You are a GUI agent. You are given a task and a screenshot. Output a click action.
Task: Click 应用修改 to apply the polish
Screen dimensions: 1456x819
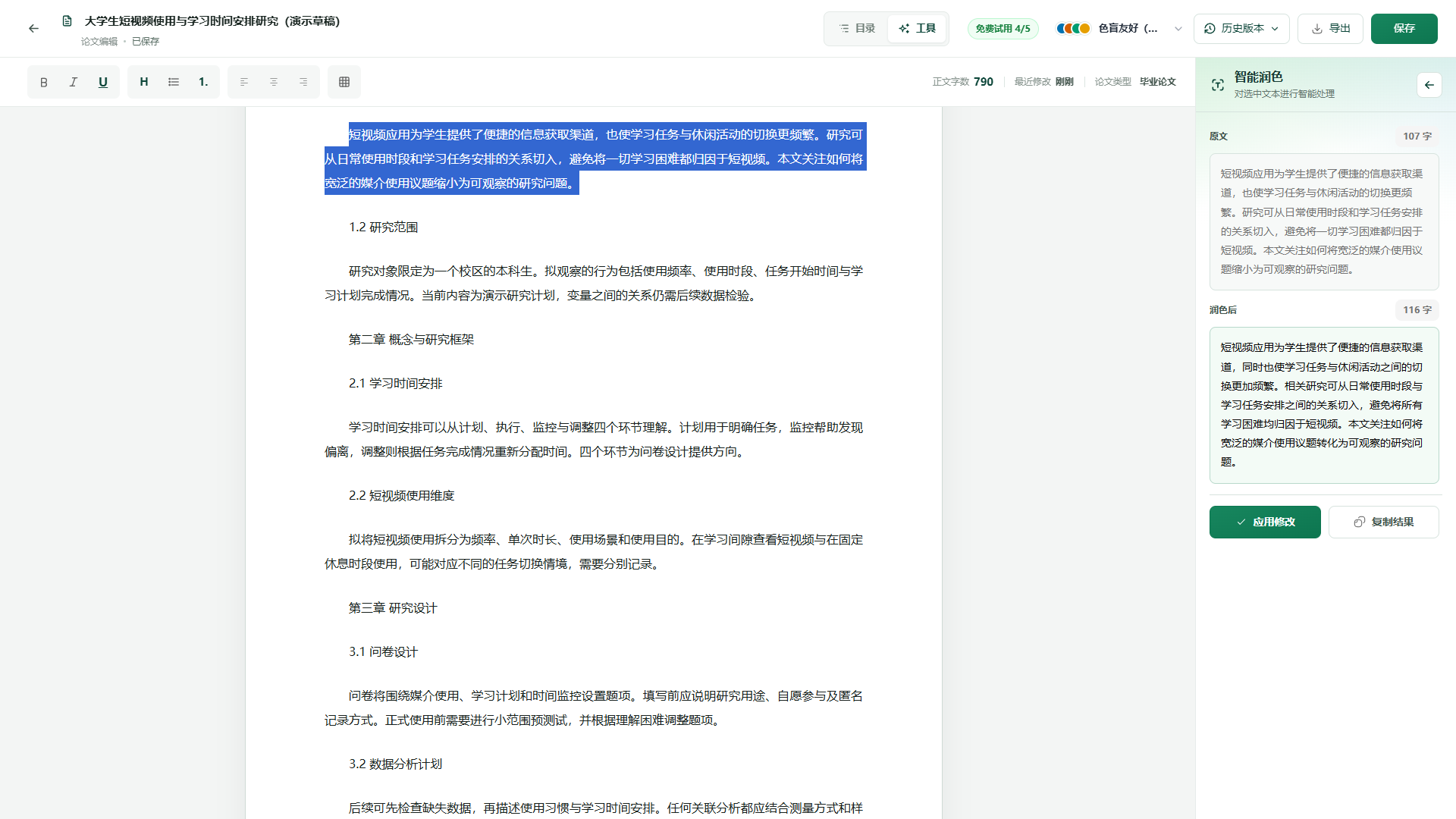1265,522
